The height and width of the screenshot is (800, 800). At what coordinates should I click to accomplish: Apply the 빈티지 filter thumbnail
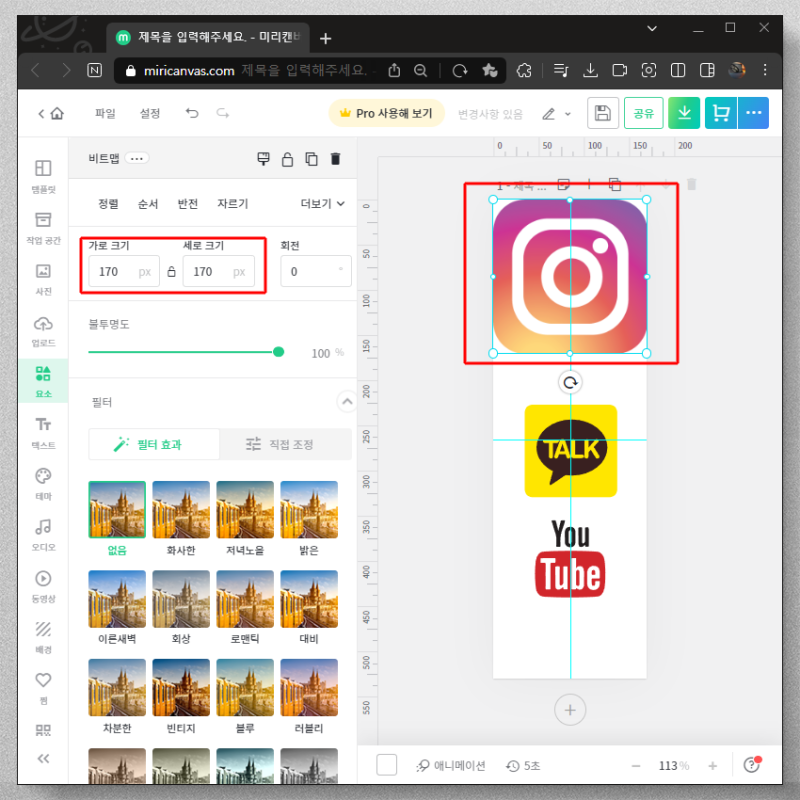(x=181, y=687)
